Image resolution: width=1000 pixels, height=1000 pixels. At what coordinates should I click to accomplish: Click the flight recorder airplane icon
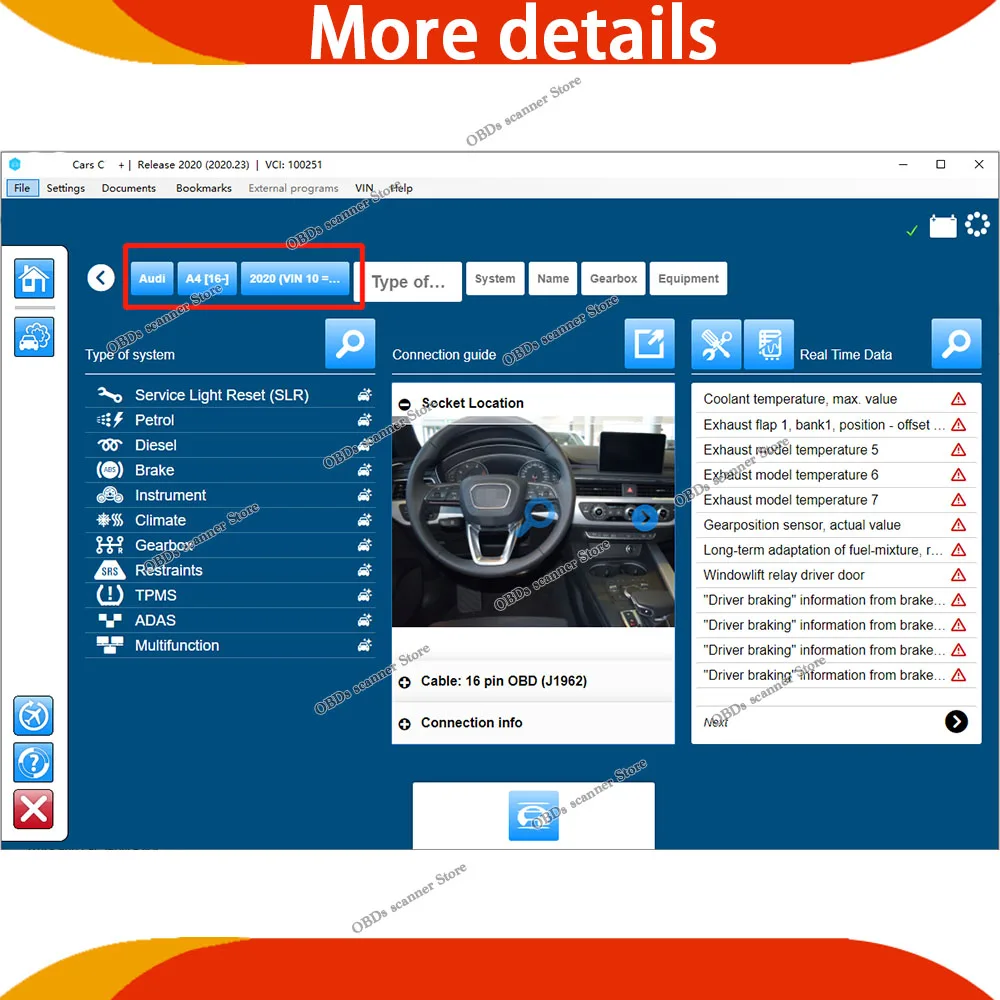(x=33, y=716)
